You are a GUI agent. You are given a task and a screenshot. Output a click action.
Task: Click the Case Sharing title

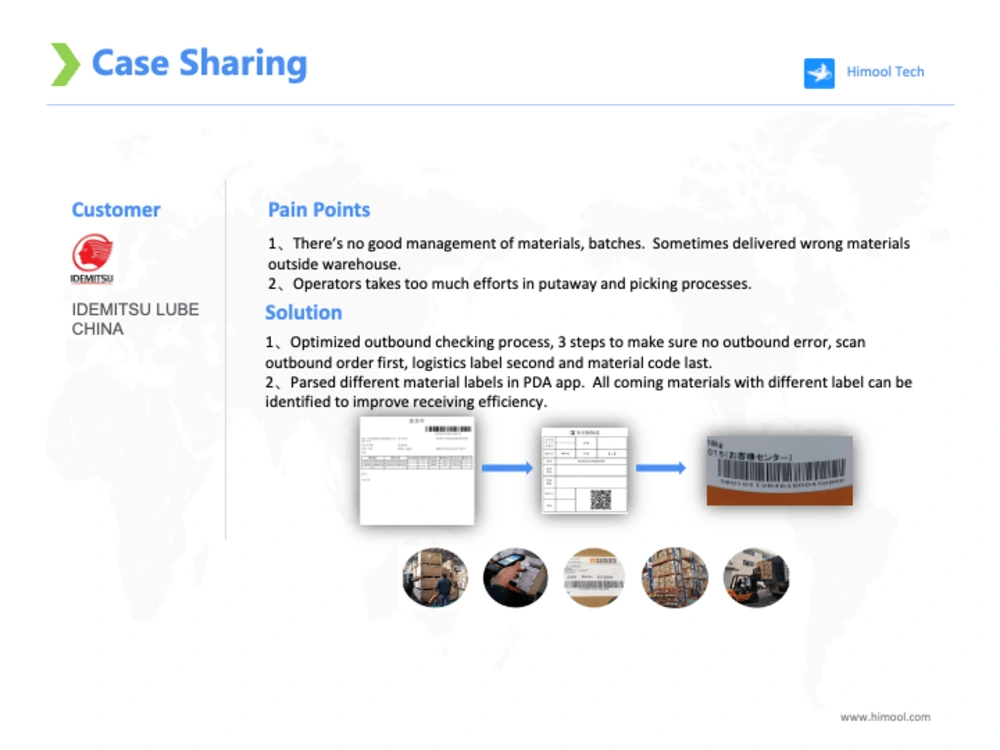(x=200, y=64)
